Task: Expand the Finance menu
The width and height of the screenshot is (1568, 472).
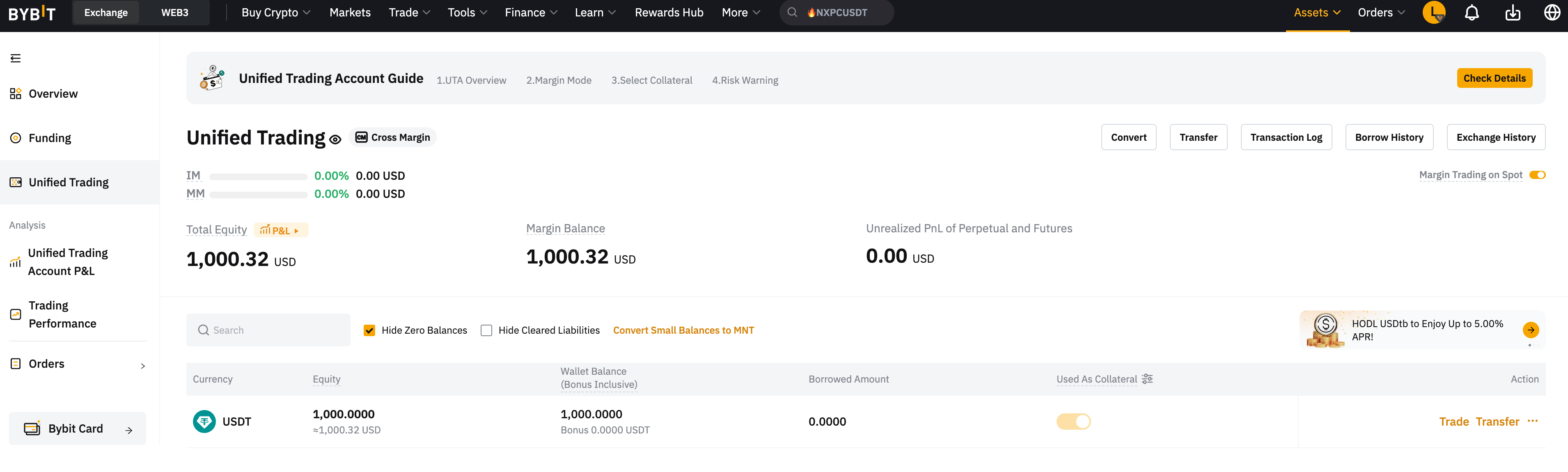Action: point(532,13)
